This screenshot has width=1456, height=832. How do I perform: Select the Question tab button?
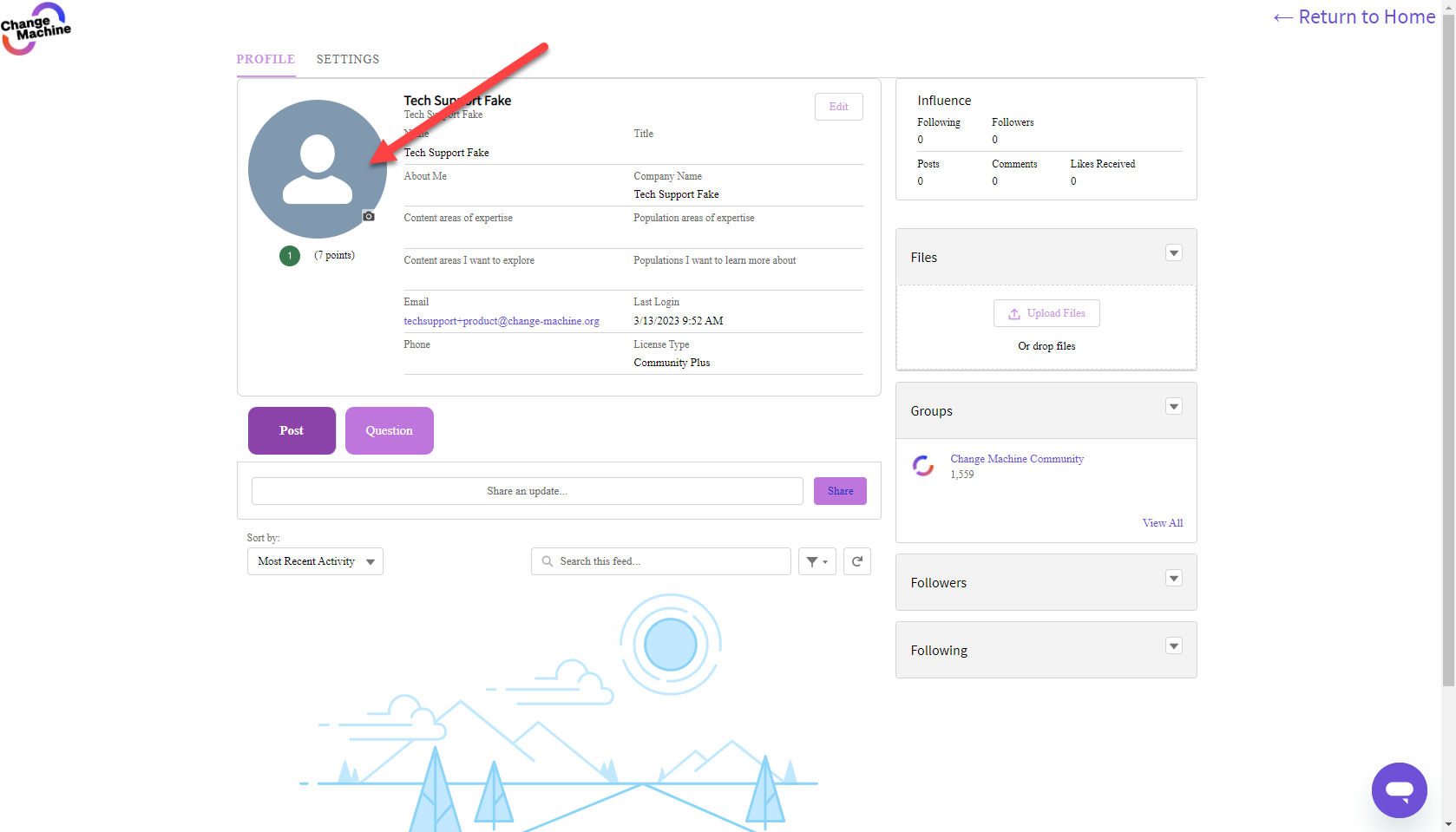[390, 430]
